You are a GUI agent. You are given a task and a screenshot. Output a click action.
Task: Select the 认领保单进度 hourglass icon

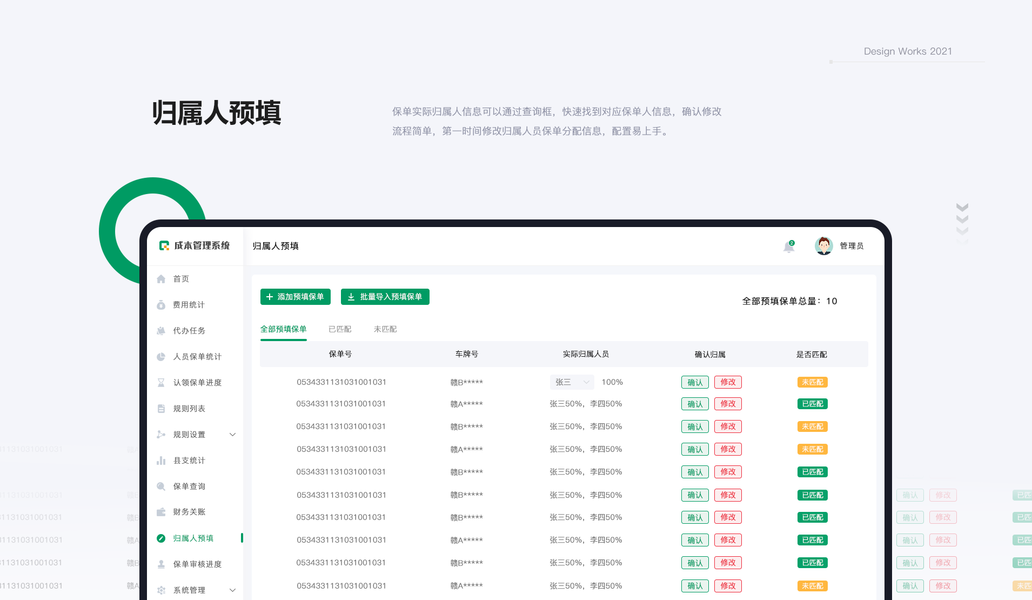pyautogui.click(x=161, y=382)
